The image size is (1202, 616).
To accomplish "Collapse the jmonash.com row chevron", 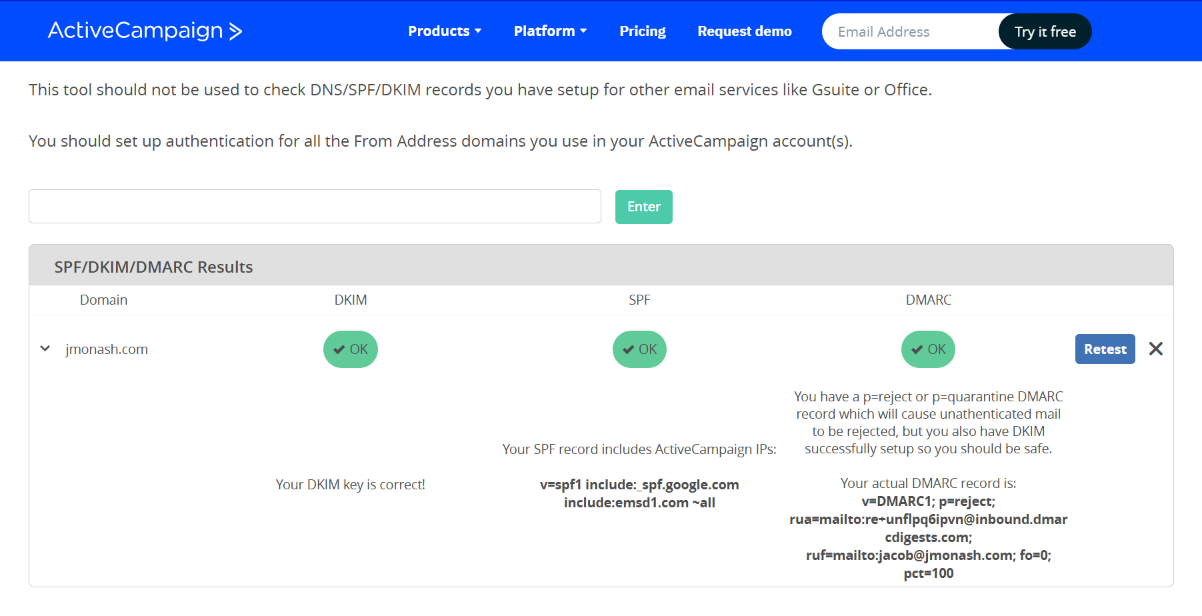I will [45, 349].
